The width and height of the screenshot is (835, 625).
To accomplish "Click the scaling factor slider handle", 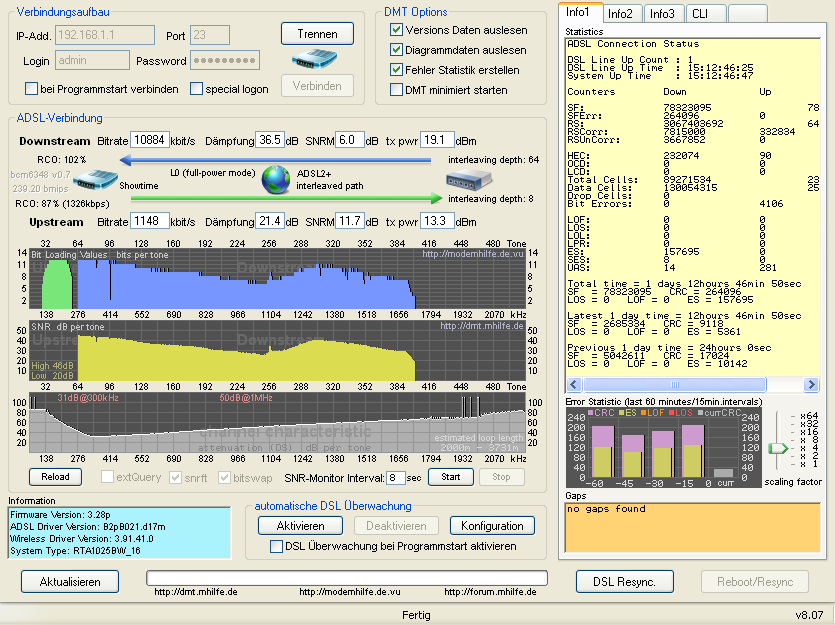I will pyautogui.click(x=778, y=448).
